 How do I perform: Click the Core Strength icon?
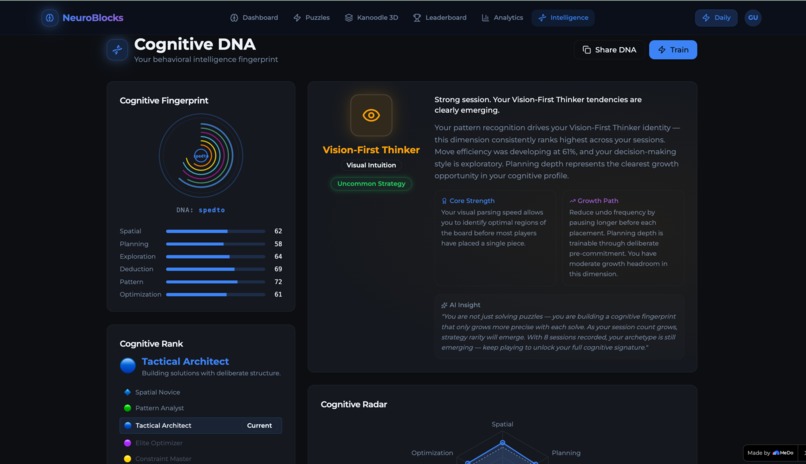[444, 201]
